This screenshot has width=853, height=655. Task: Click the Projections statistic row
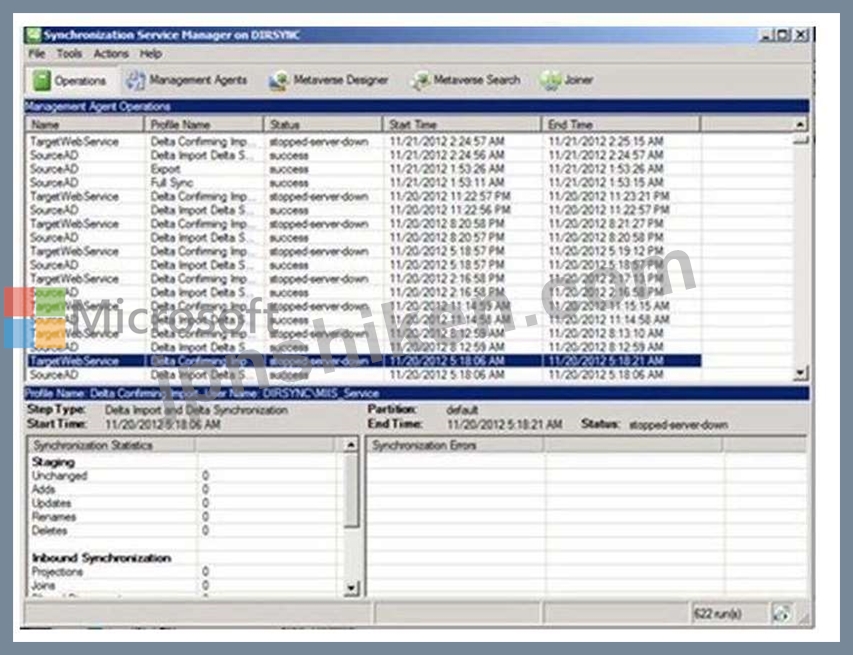184,572
